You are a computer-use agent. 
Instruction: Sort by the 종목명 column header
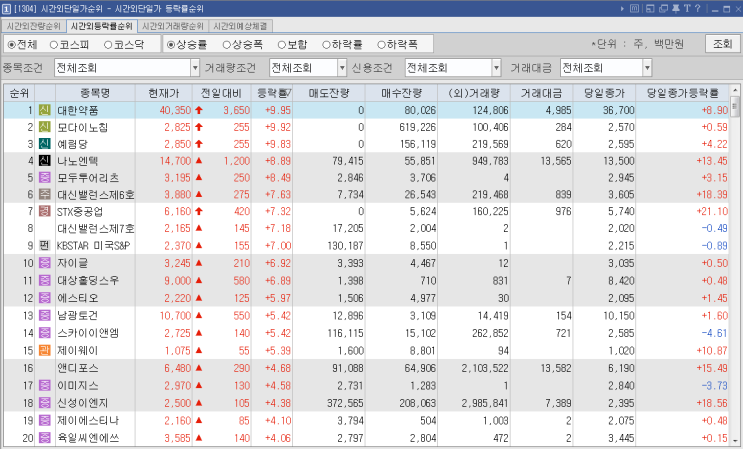(x=95, y=93)
